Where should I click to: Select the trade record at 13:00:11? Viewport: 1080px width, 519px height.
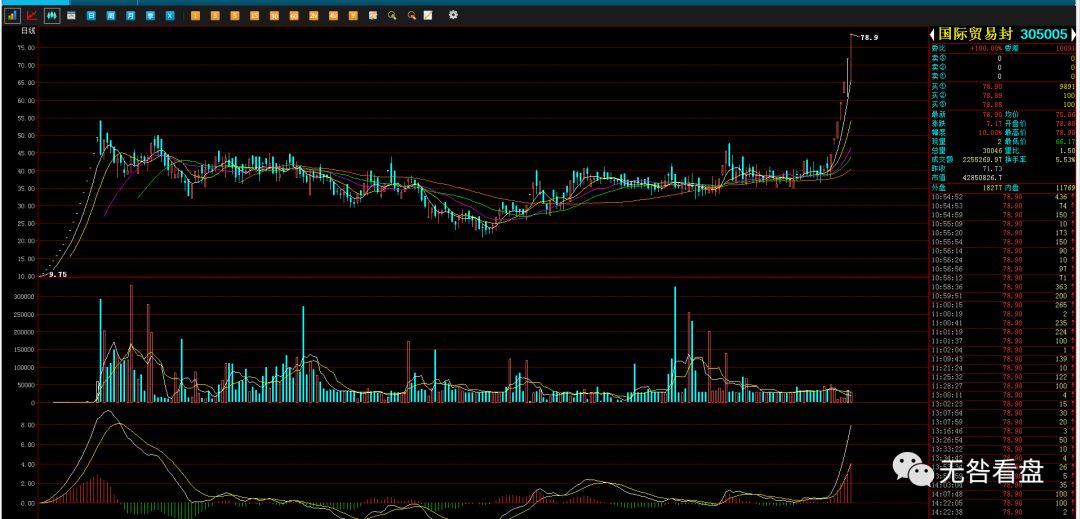[x=1002, y=394]
